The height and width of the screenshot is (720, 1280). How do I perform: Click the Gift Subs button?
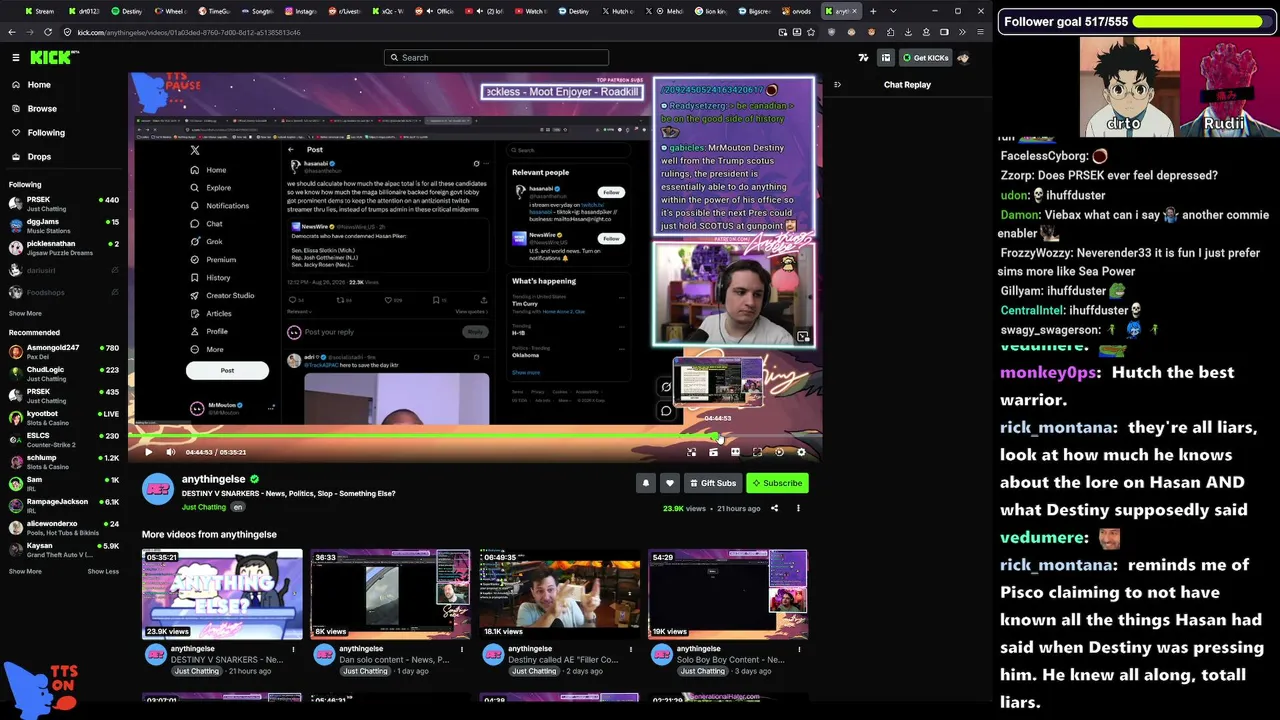(712, 483)
